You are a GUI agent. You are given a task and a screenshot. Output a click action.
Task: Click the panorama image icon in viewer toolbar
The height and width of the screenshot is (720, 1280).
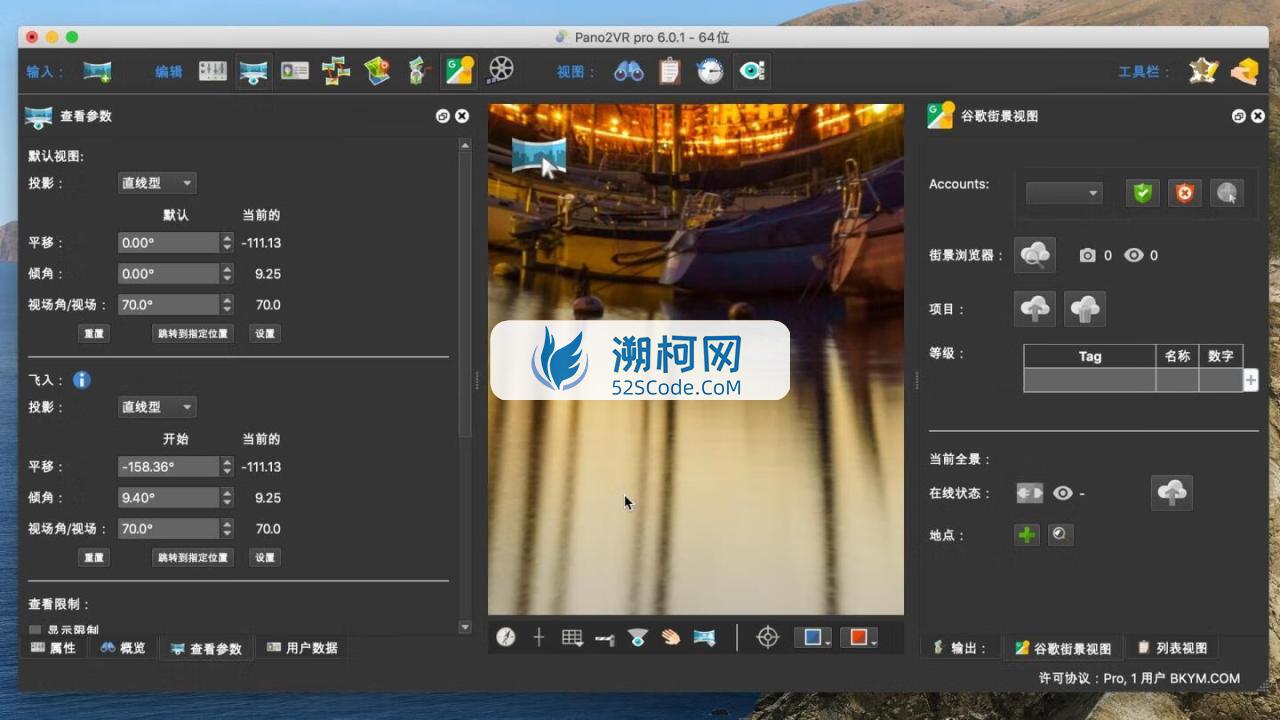[x=704, y=637]
